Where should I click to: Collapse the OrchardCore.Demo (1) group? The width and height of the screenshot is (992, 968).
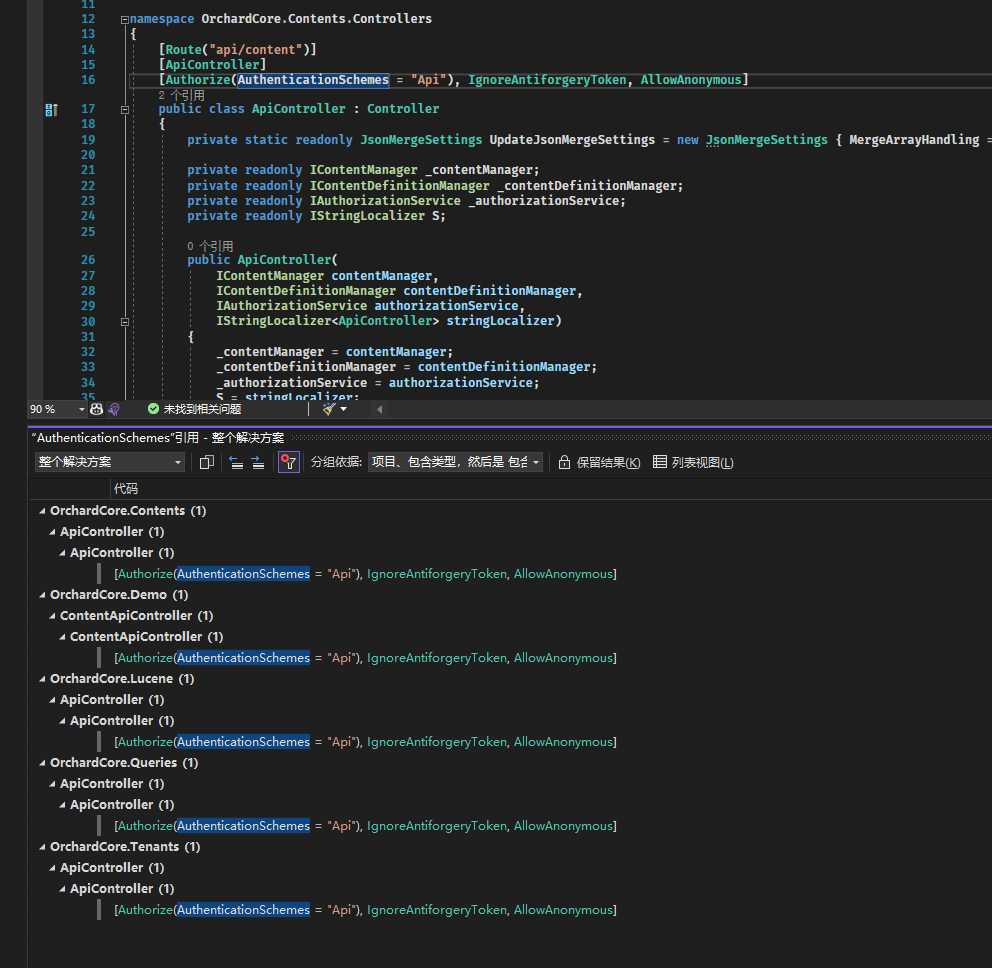pyautogui.click(x=42, y=595)
